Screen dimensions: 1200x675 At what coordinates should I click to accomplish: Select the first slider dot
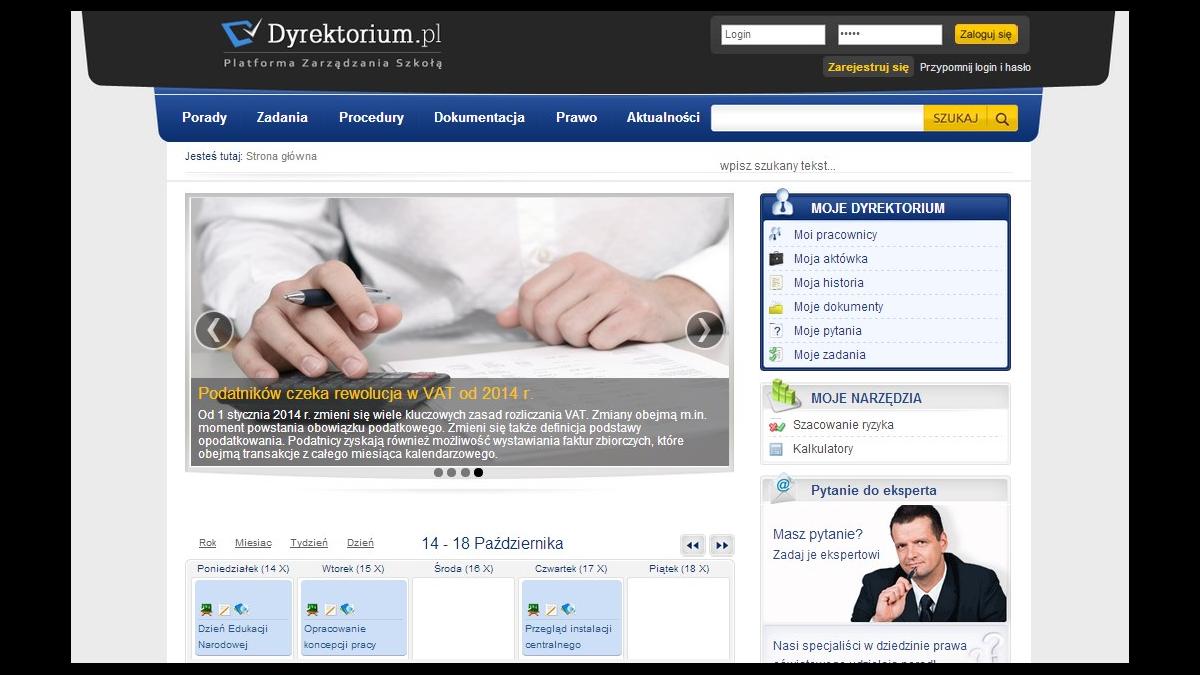[x=438, y=473]
